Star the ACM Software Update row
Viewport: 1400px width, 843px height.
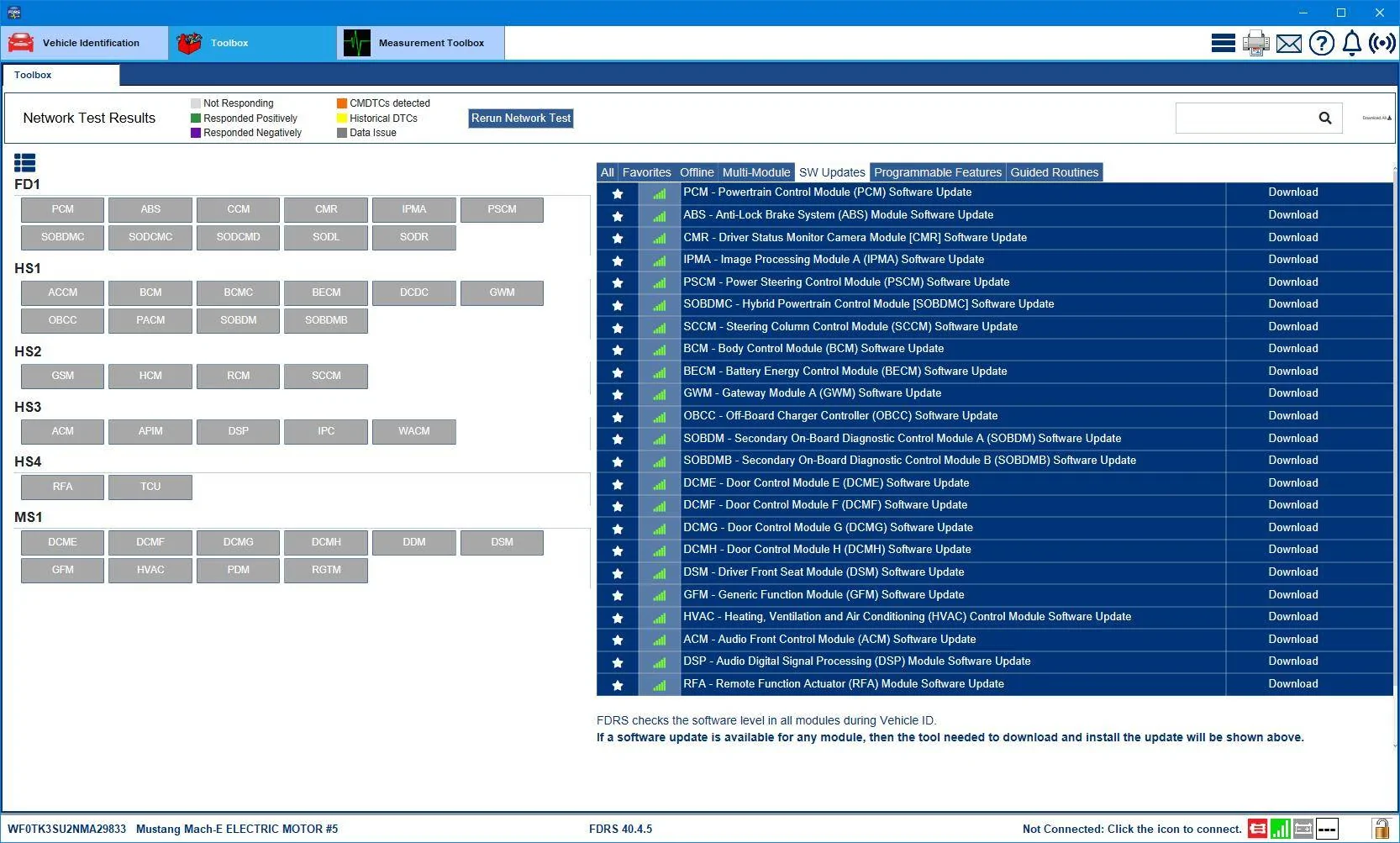[618, 640]
